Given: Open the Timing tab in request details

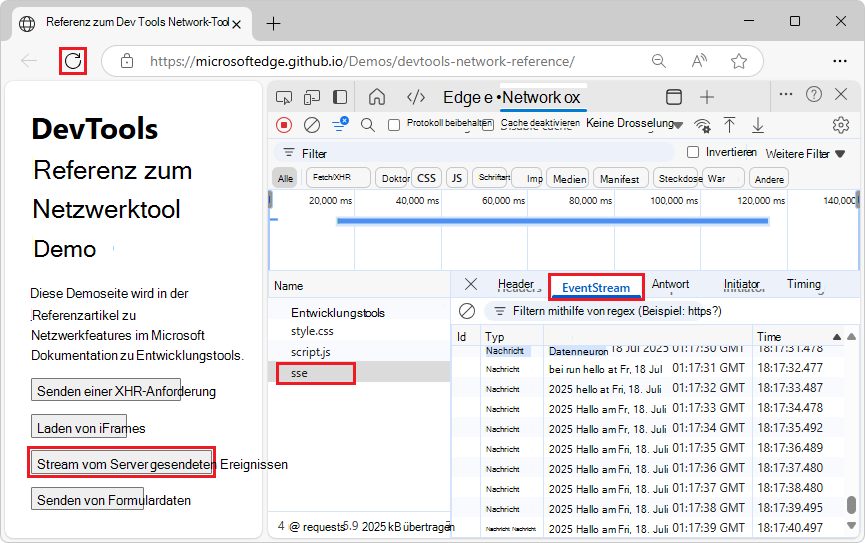Looking at the screenshot, I should coord(803,284).
